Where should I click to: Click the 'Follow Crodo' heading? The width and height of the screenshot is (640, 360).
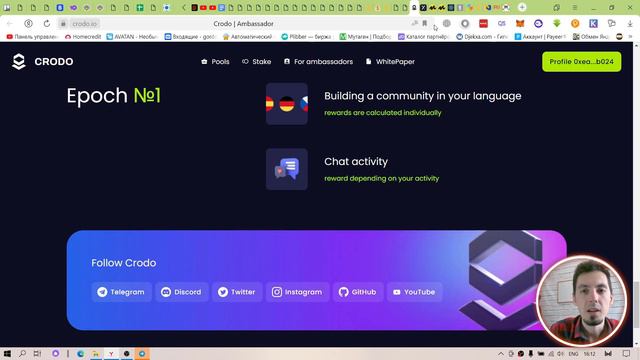click(124, 263)
